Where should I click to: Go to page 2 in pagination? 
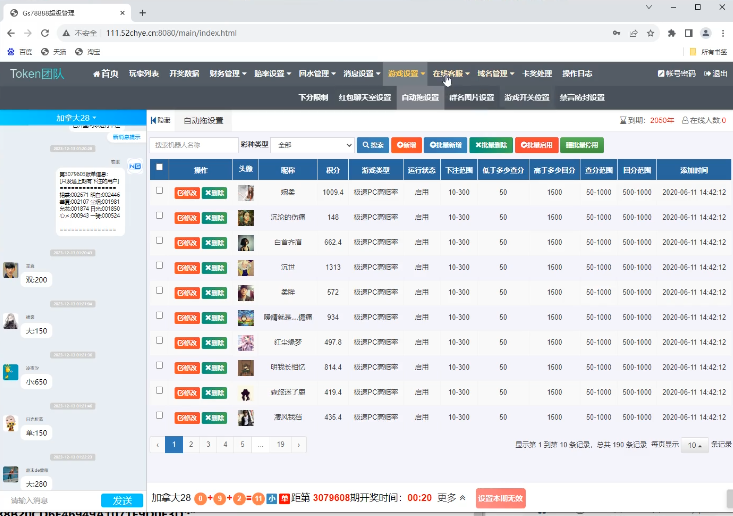[190, 444]
